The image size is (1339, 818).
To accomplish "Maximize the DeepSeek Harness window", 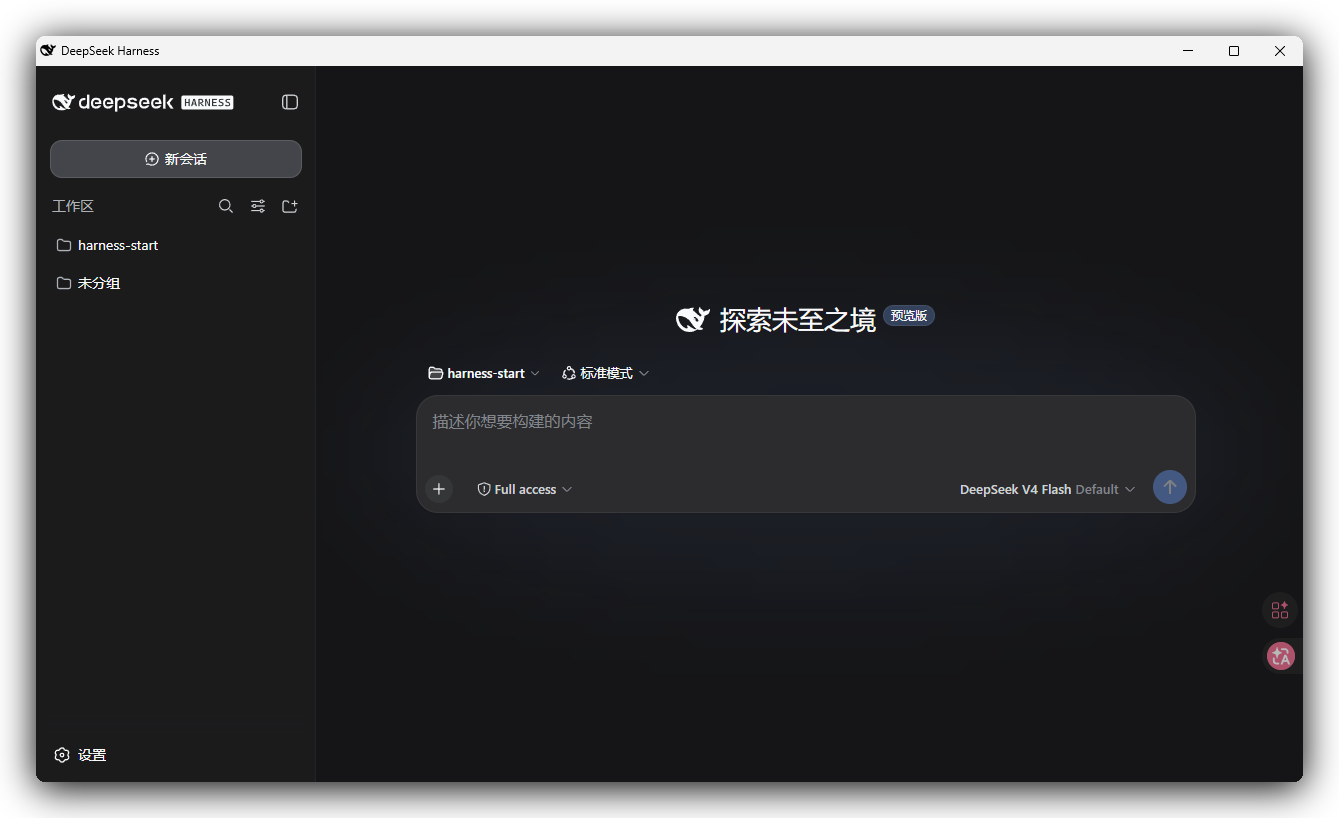I will [x=1234, y=51].
